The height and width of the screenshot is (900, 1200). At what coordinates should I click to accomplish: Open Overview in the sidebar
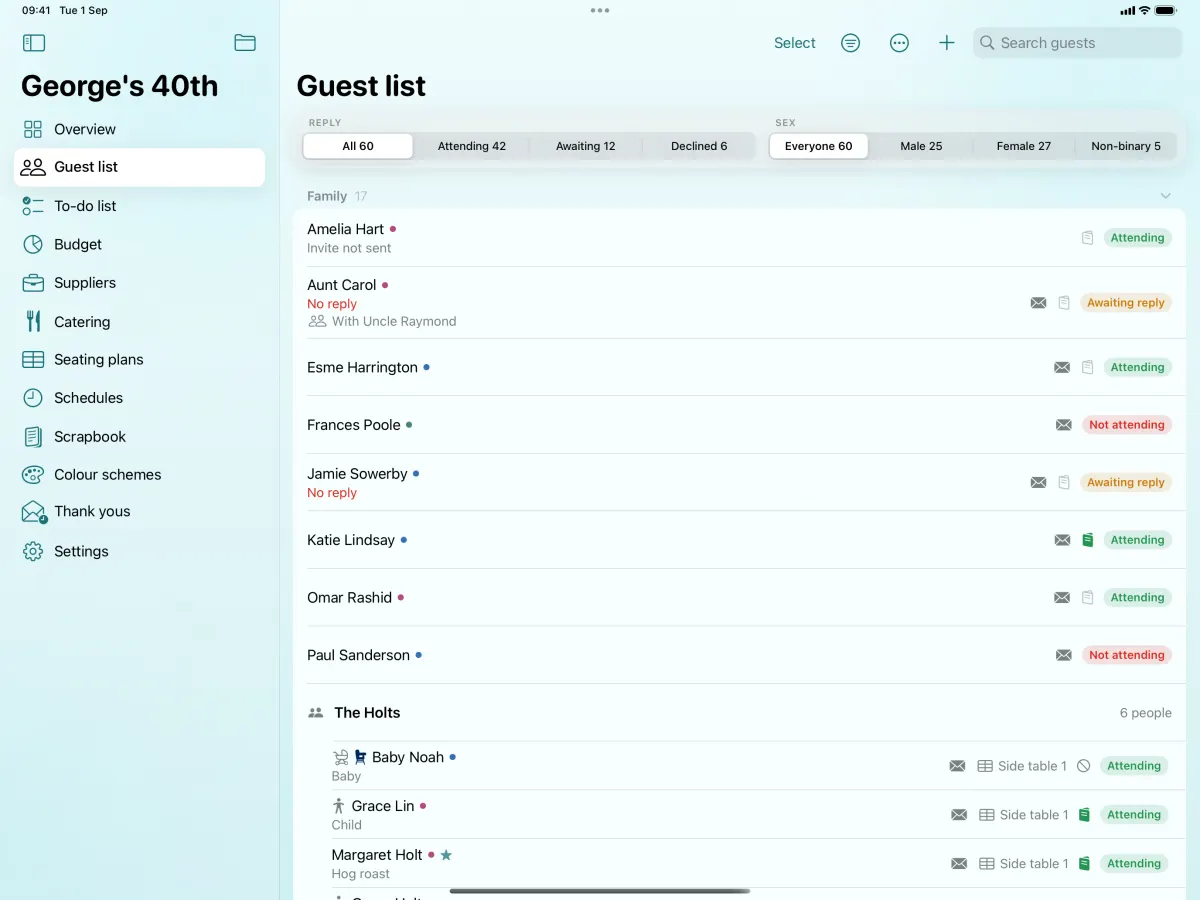click(139, 129)
